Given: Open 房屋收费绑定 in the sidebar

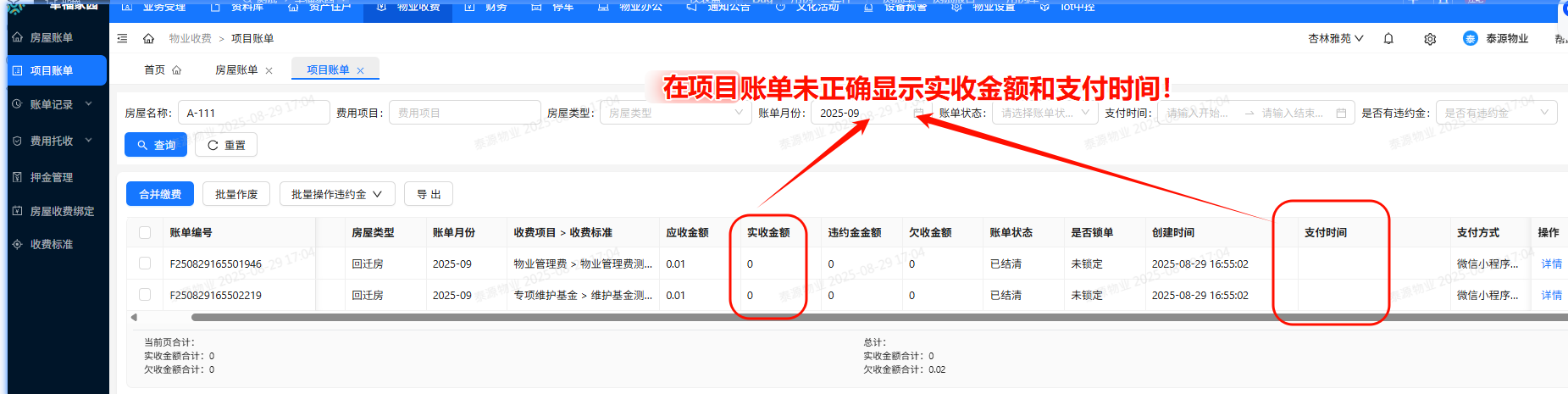Looking at the screenshot, I should (62, 211).
